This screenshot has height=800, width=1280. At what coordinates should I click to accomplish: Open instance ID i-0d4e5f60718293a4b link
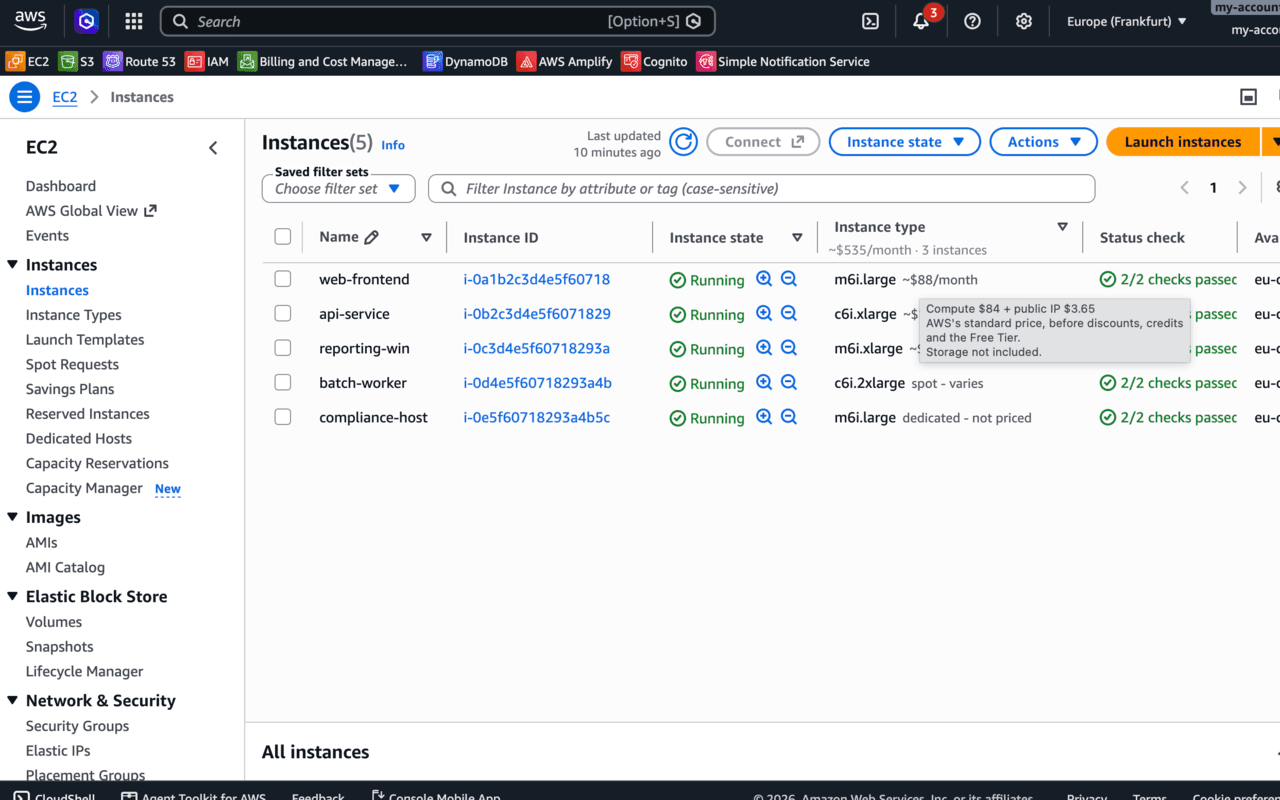click(x=538, y=383)
